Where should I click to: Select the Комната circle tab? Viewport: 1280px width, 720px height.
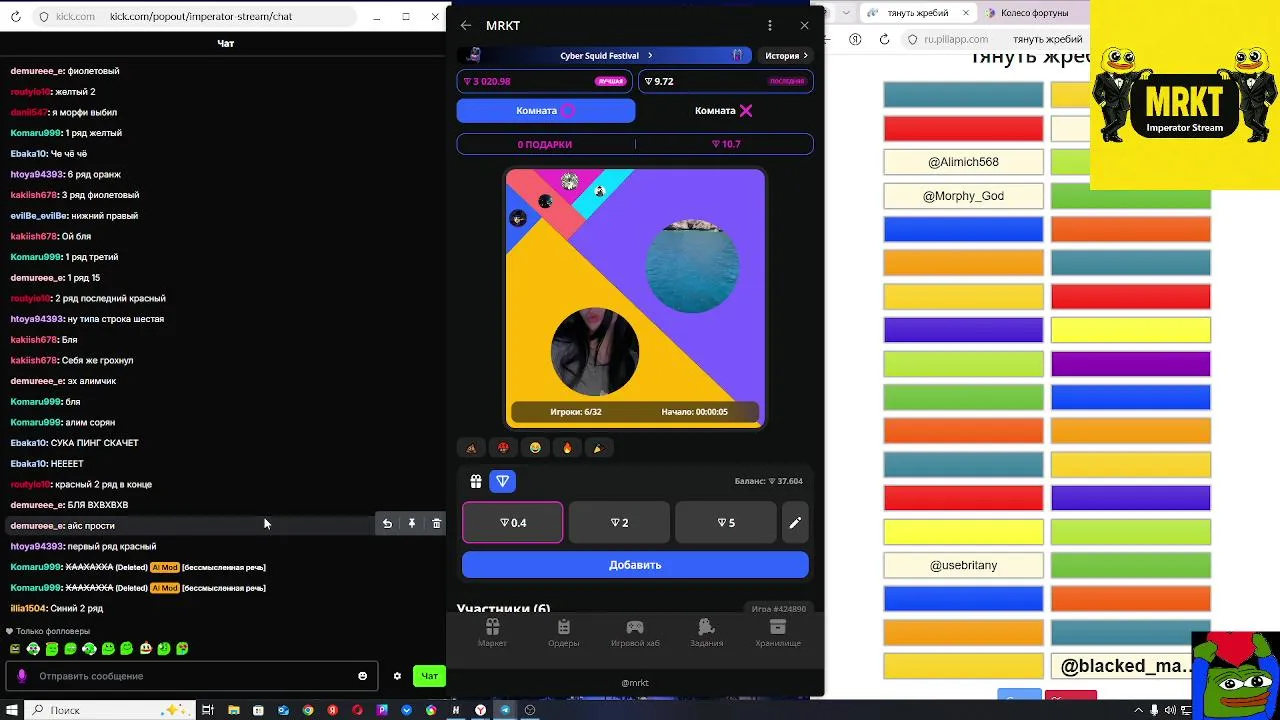point(546,110)
